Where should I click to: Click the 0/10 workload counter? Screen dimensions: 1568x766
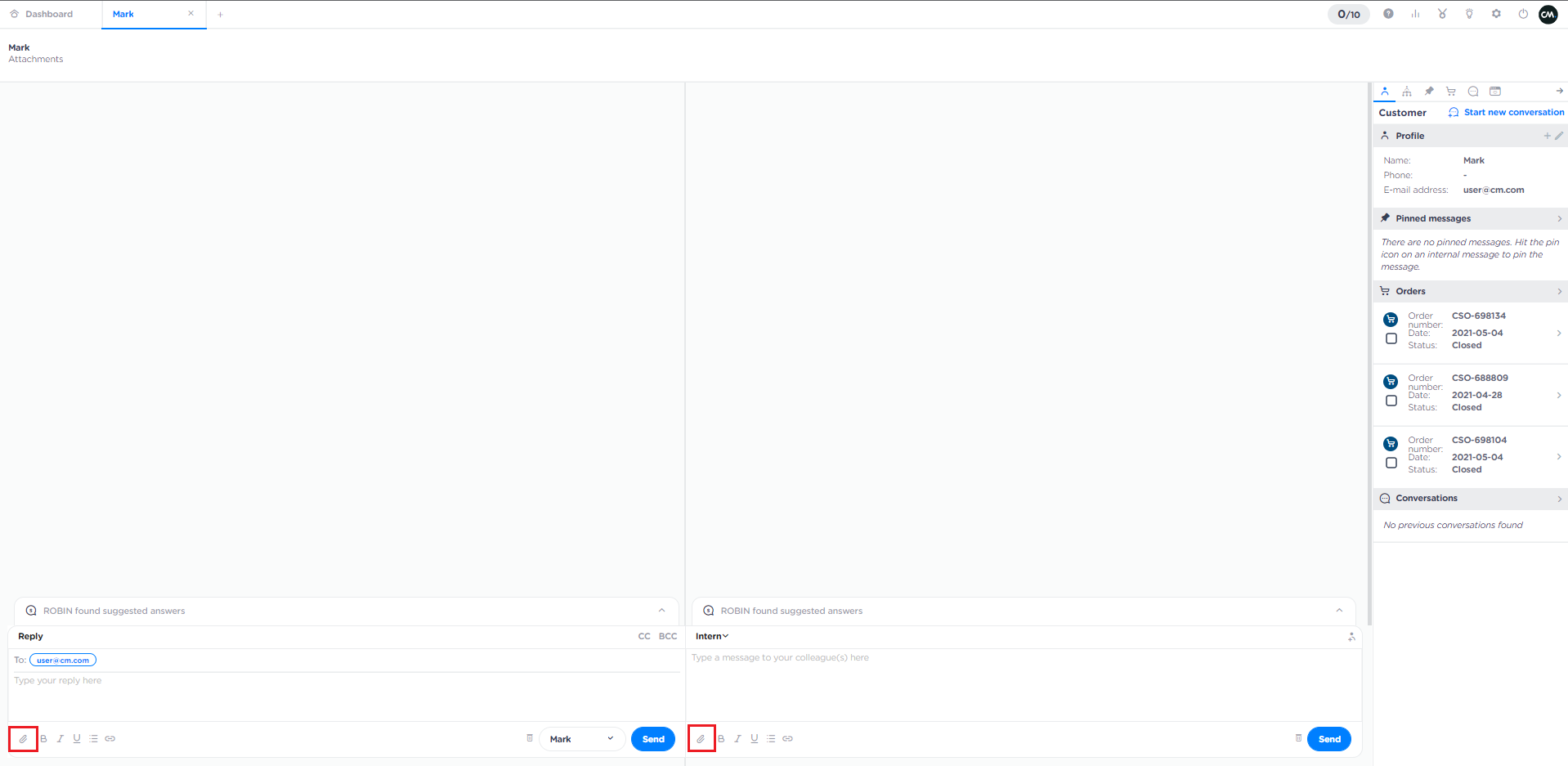click(1348, 14)
